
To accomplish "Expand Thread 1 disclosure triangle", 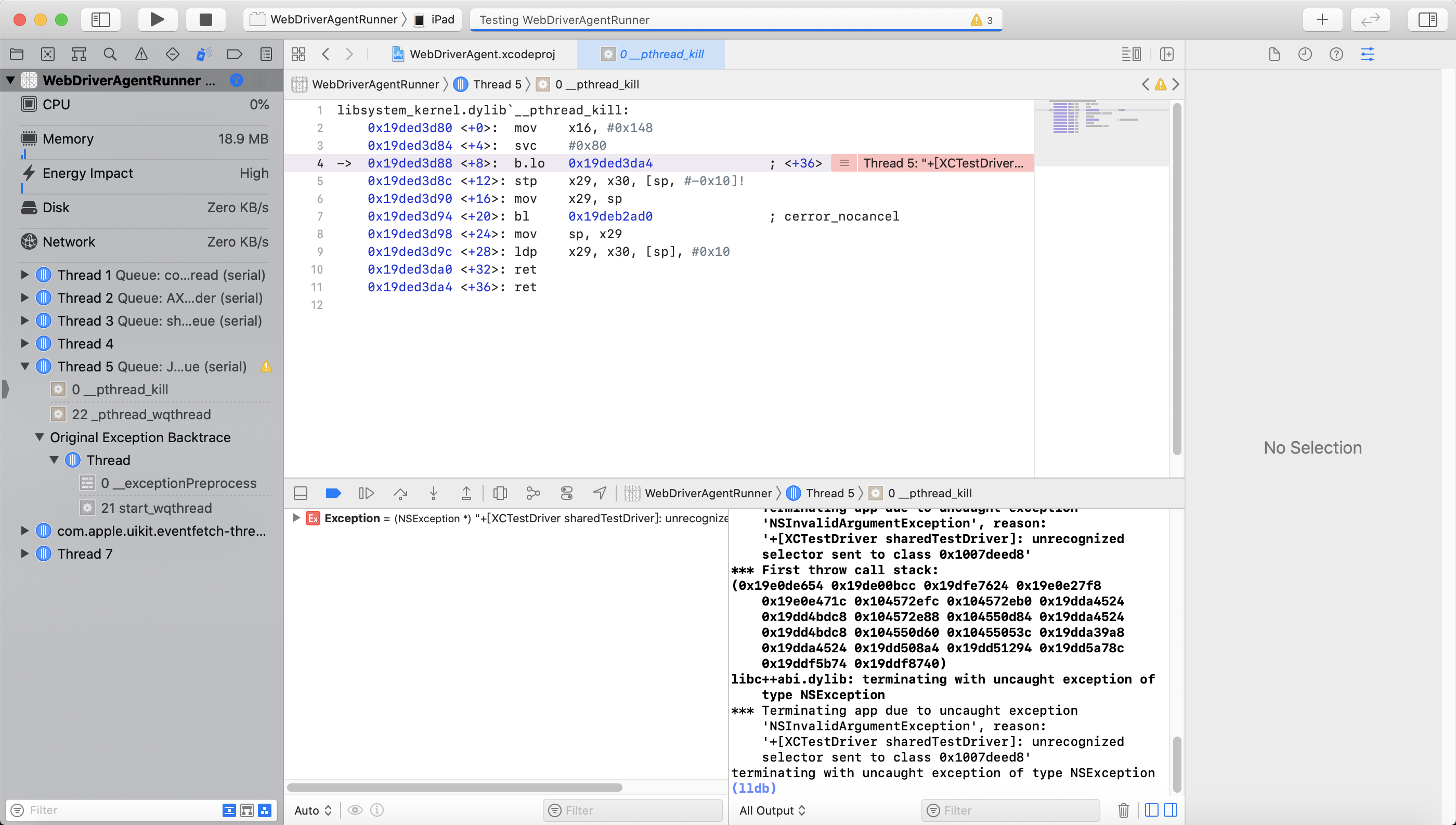I will [x=25, y=275].
